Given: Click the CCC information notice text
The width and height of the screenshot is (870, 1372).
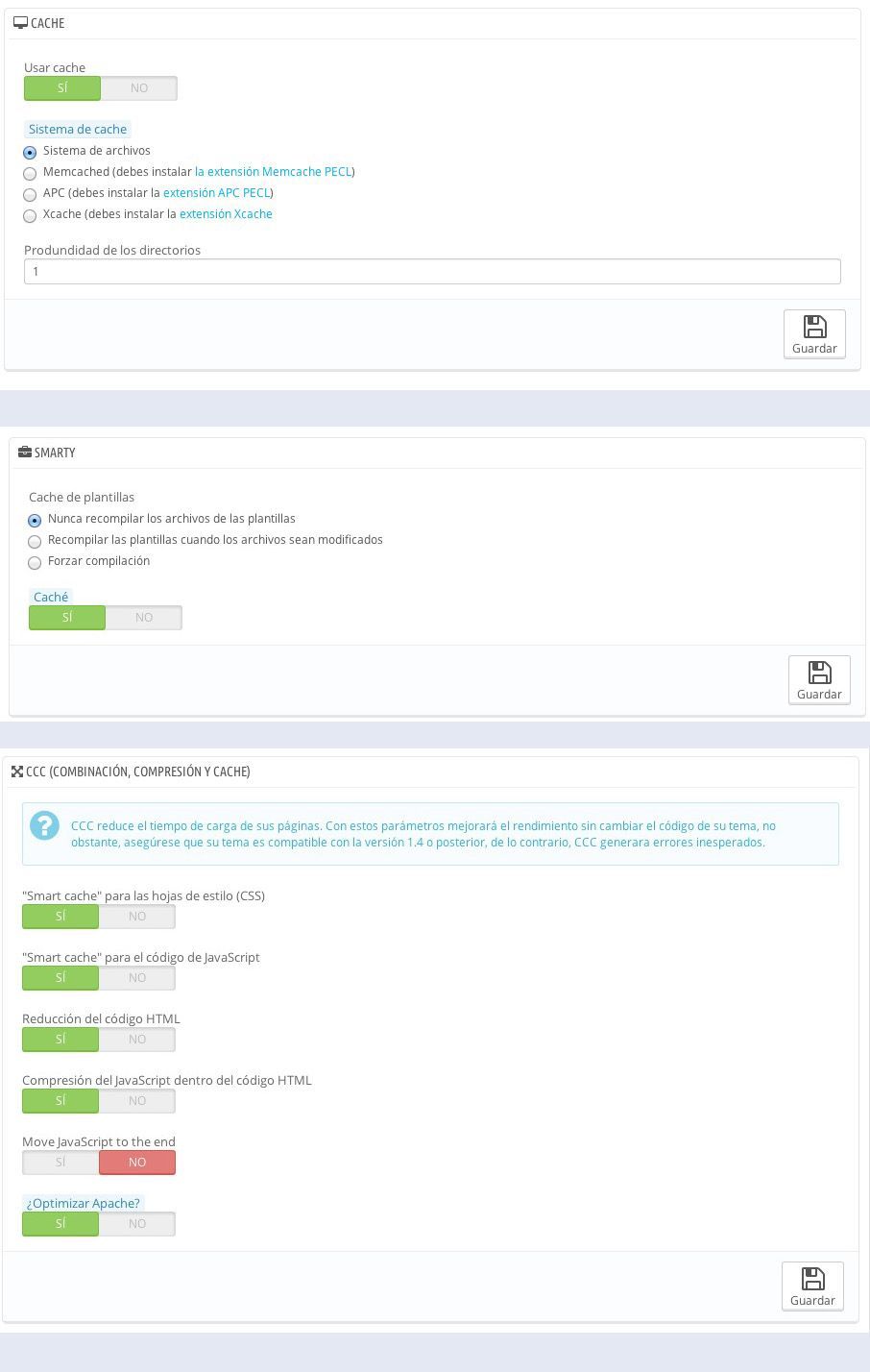Looking at the screenshot, I should [423, 834].
